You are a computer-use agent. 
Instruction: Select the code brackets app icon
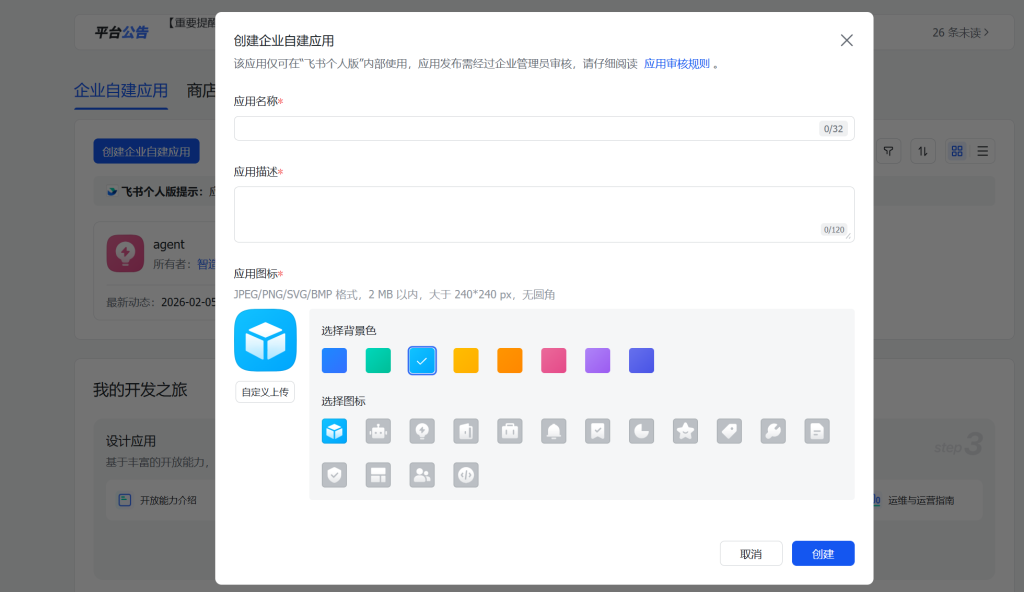(466, 475)
